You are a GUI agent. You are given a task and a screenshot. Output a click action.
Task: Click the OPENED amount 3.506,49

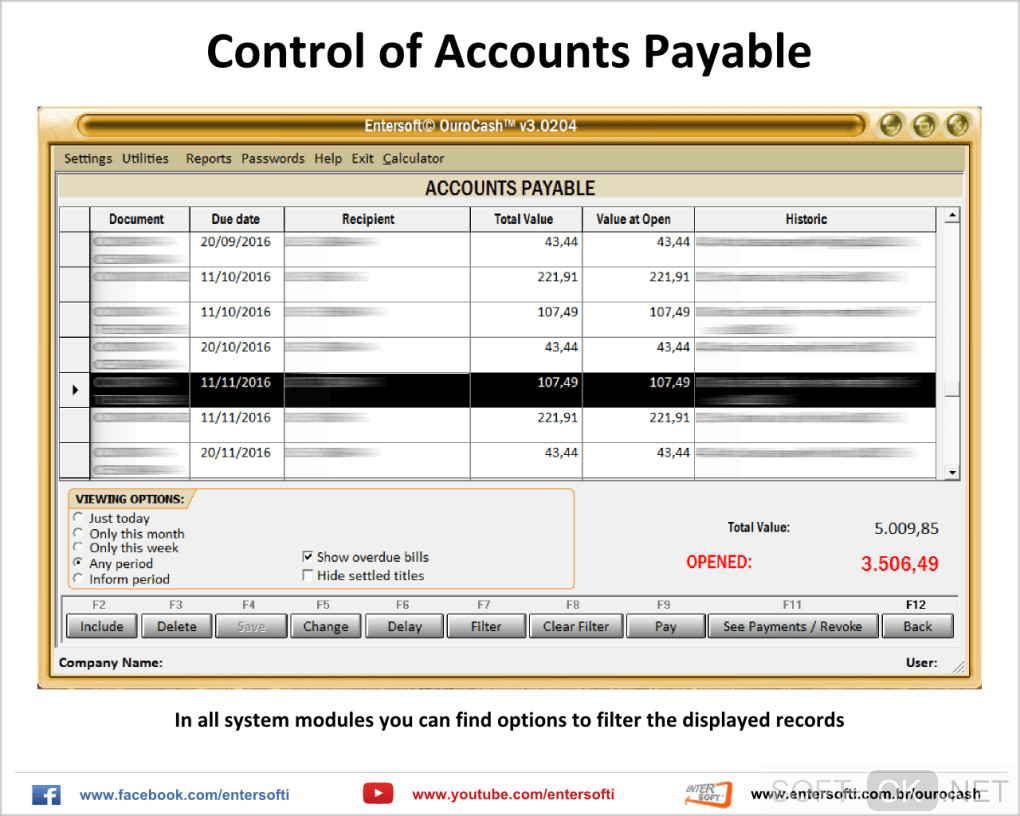(900, 564)
